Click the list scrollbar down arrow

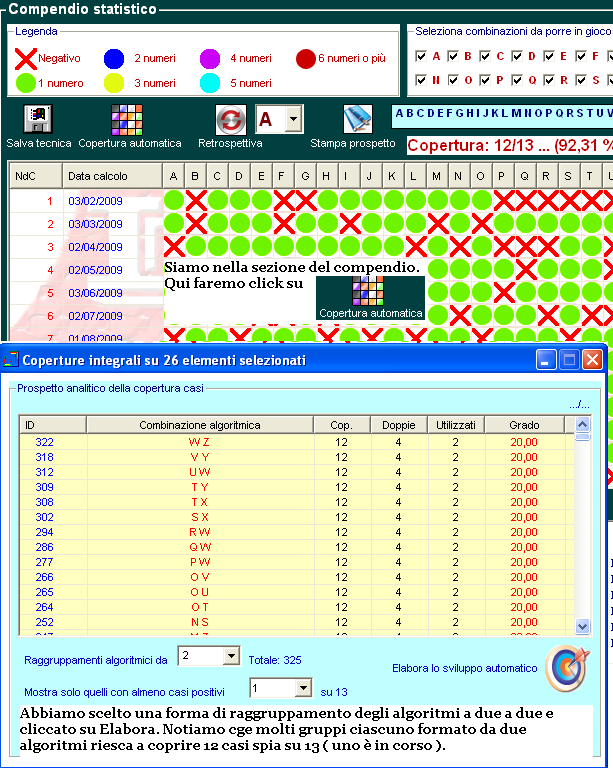(583, 626)
